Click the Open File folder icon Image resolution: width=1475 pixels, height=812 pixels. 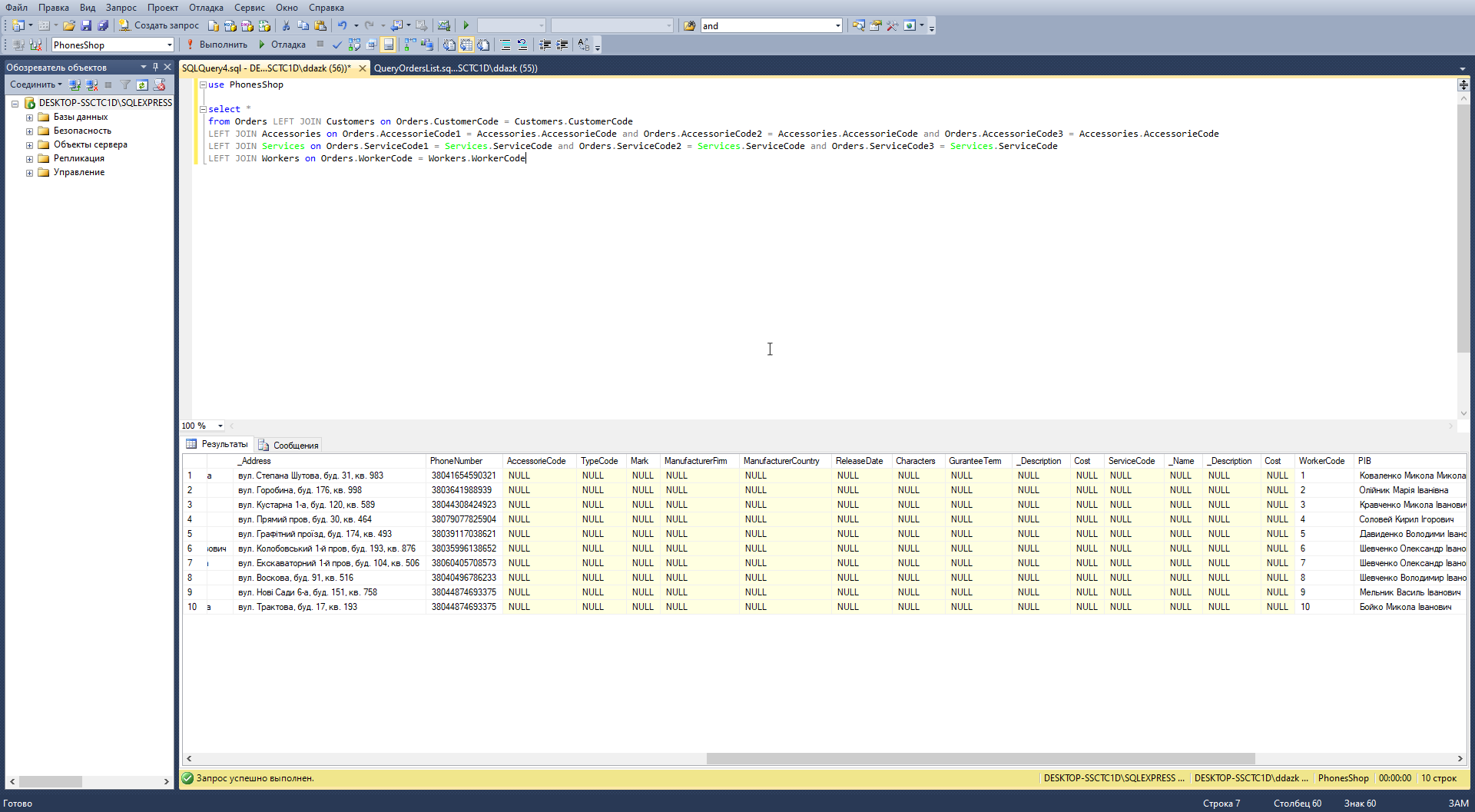68,25
